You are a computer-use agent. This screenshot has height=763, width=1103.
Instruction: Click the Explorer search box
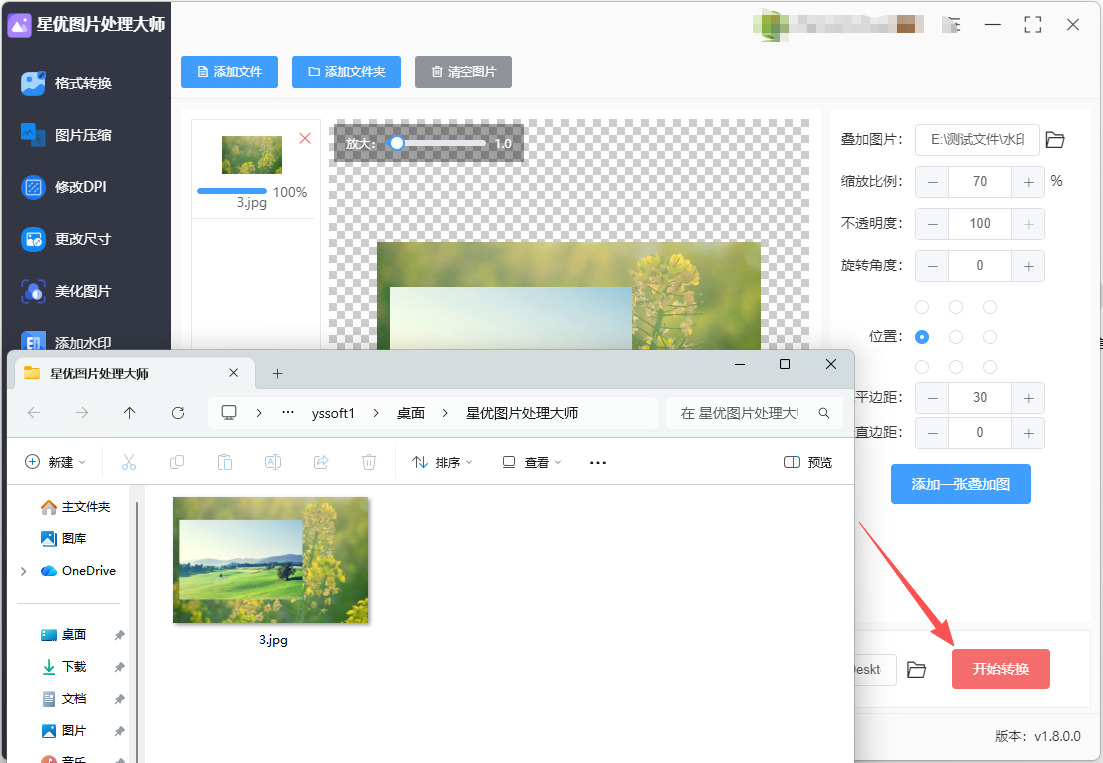tap(754, 413)
